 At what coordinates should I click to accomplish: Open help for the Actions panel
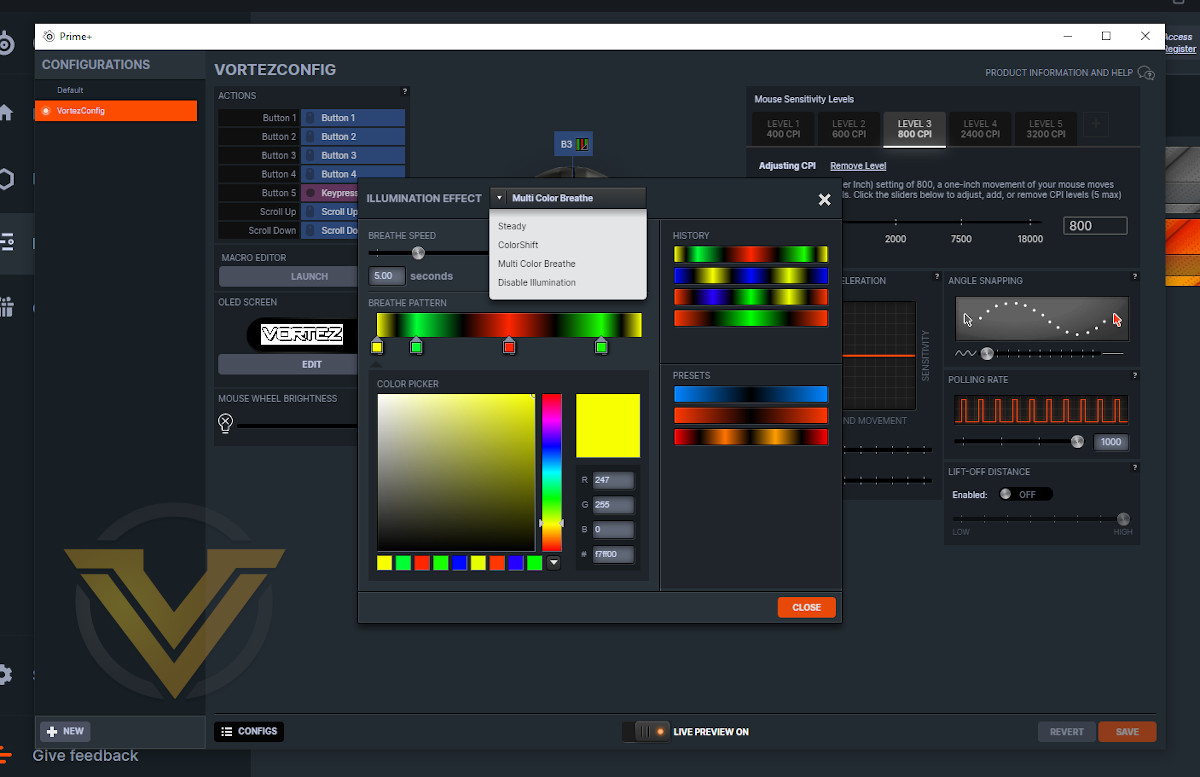[404, 92]
